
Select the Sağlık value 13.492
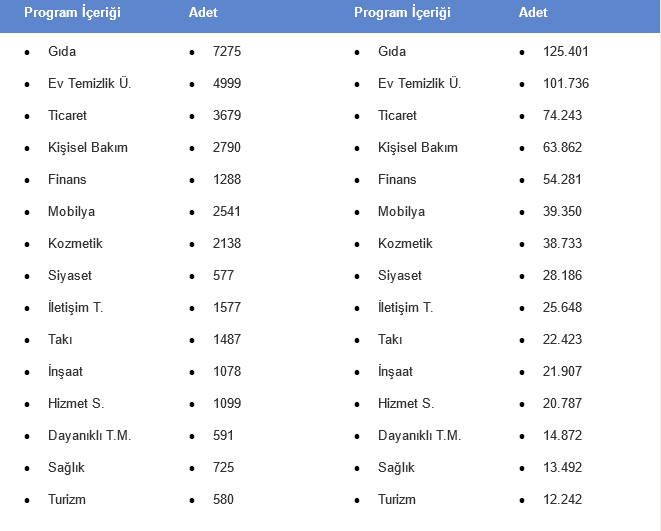563,467
